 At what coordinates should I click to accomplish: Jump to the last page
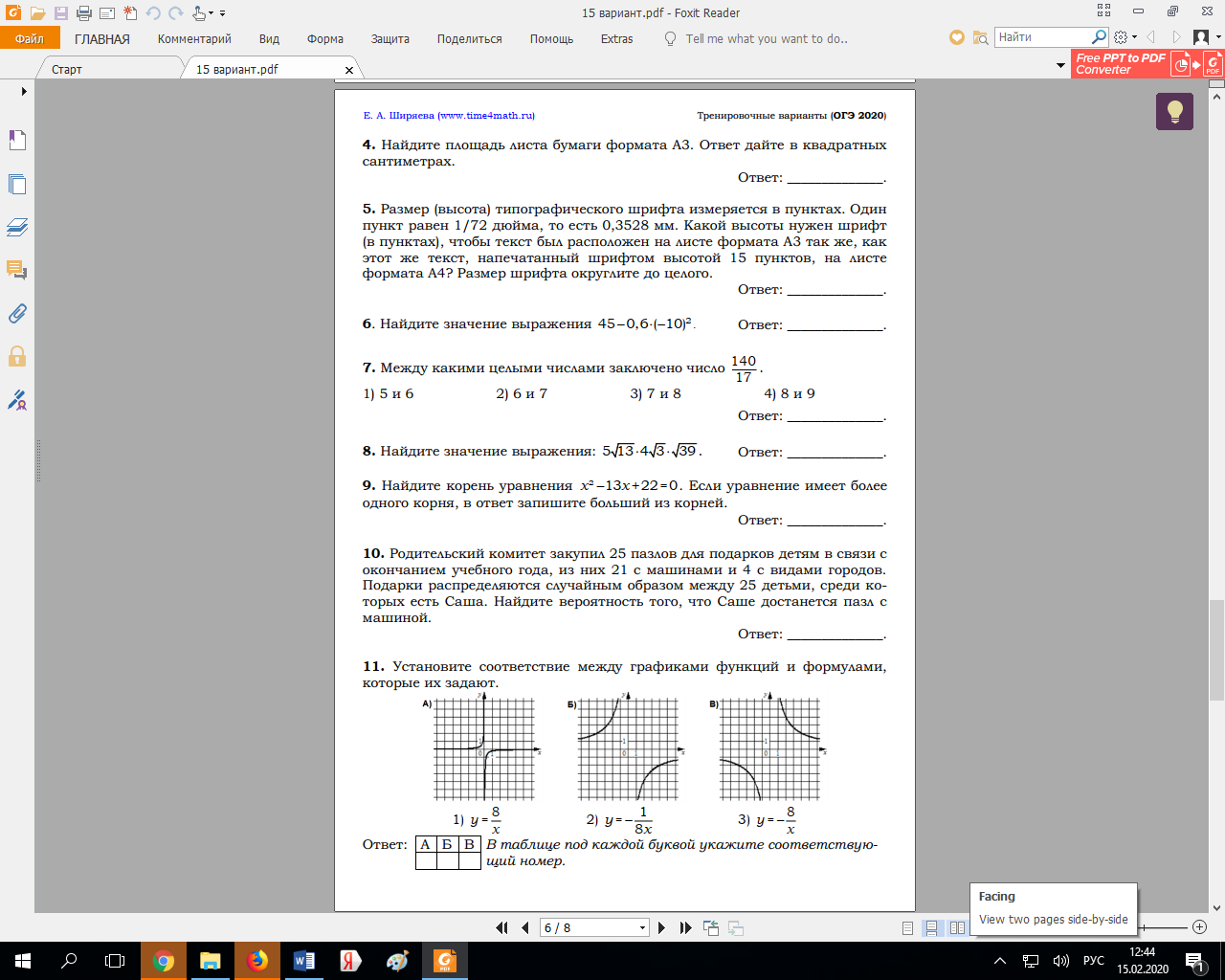[x=685, y=927]
